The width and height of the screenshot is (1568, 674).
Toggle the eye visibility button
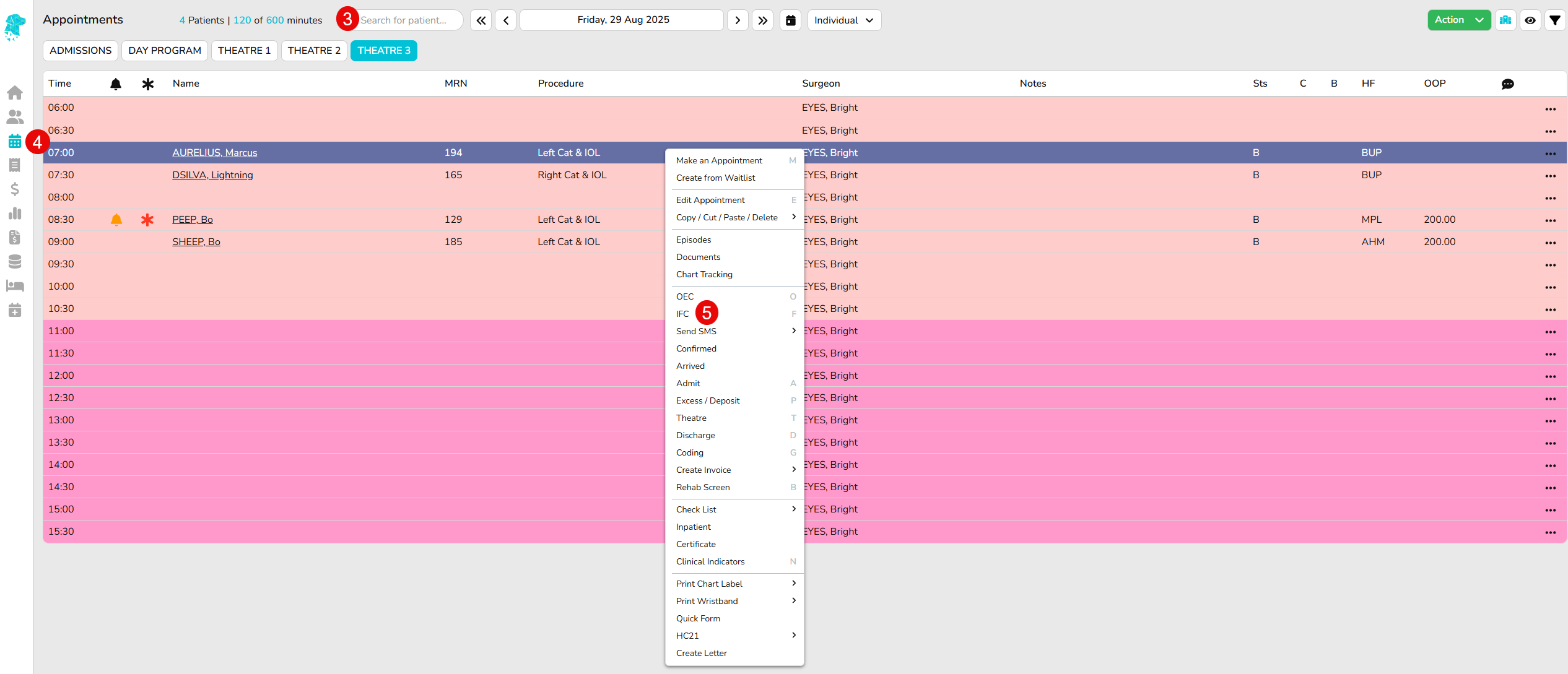coord(1530,20)
